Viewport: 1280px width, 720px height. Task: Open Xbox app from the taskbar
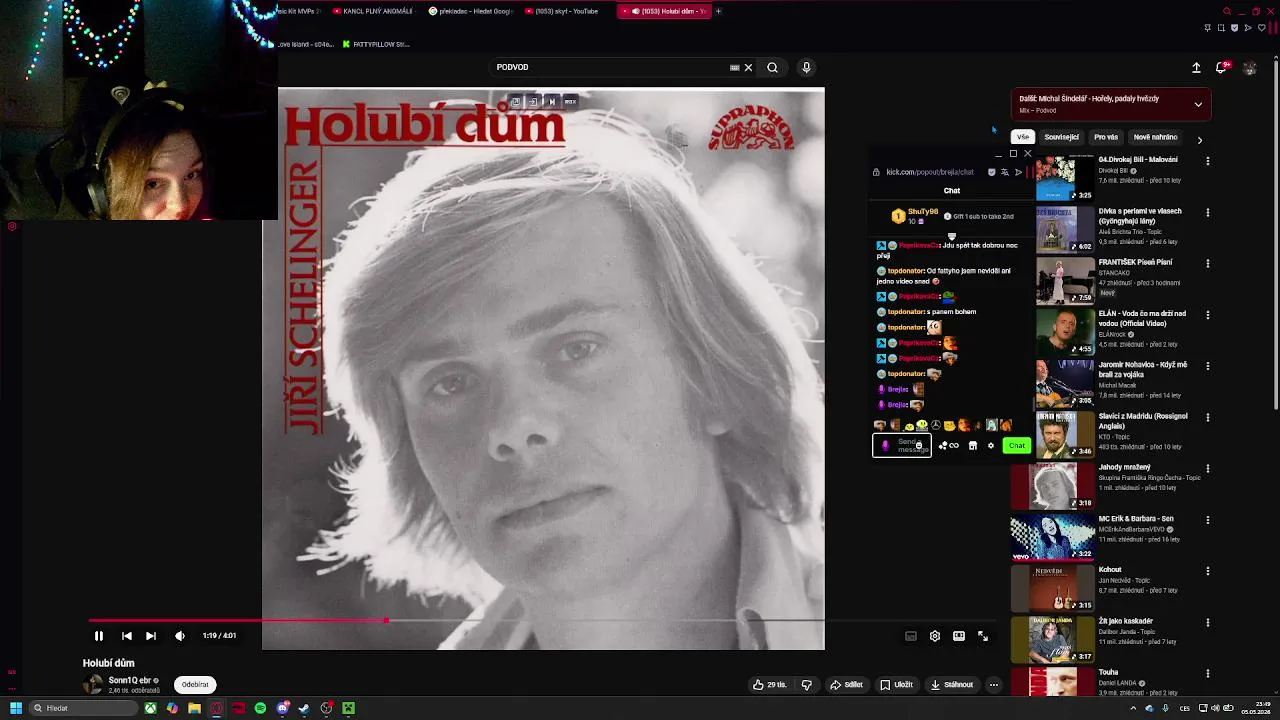tap(150, 708)
